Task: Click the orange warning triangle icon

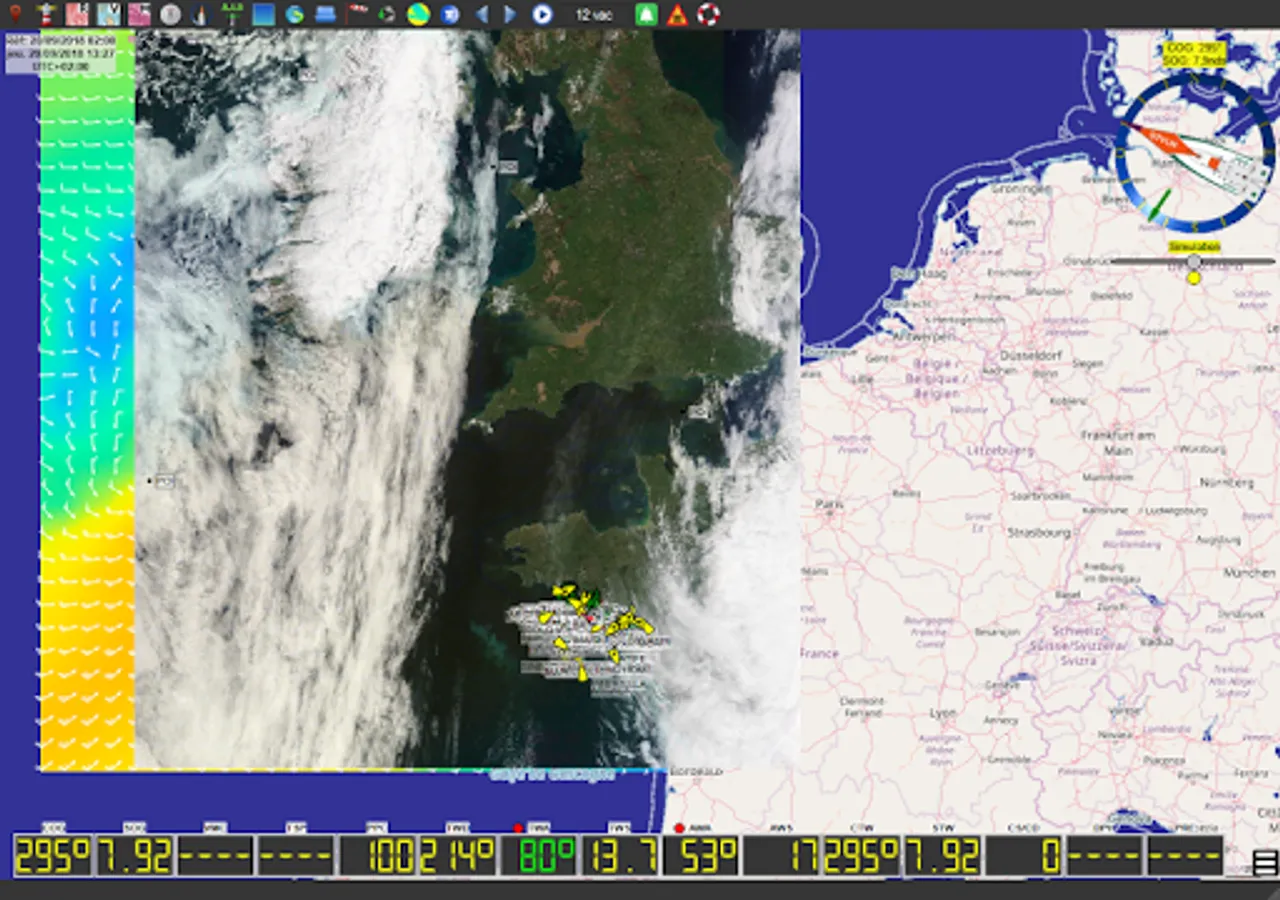Action: [x=677, y=15]
